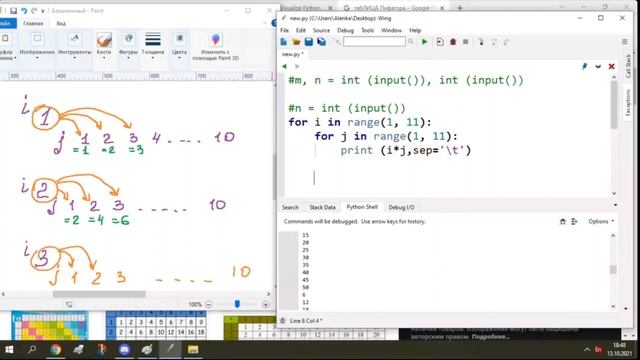The height and width of the screenshot is (360, 640).
Task: Click Save in Paint quick access toolbar
Action: pyautogui.click(x=13, y=11)
